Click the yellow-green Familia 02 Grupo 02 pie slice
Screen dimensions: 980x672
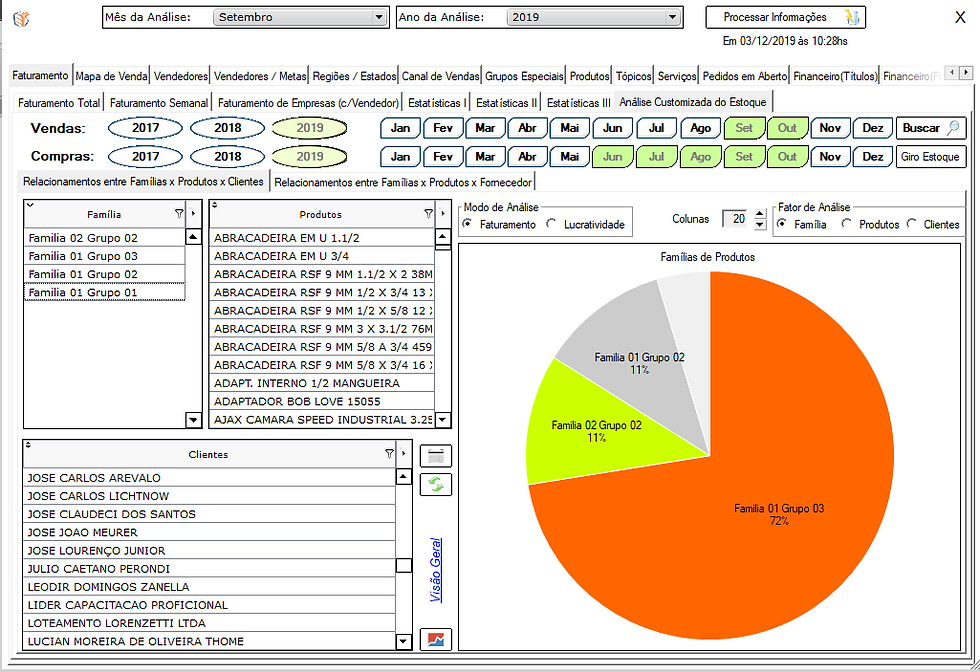click(596, 431)
